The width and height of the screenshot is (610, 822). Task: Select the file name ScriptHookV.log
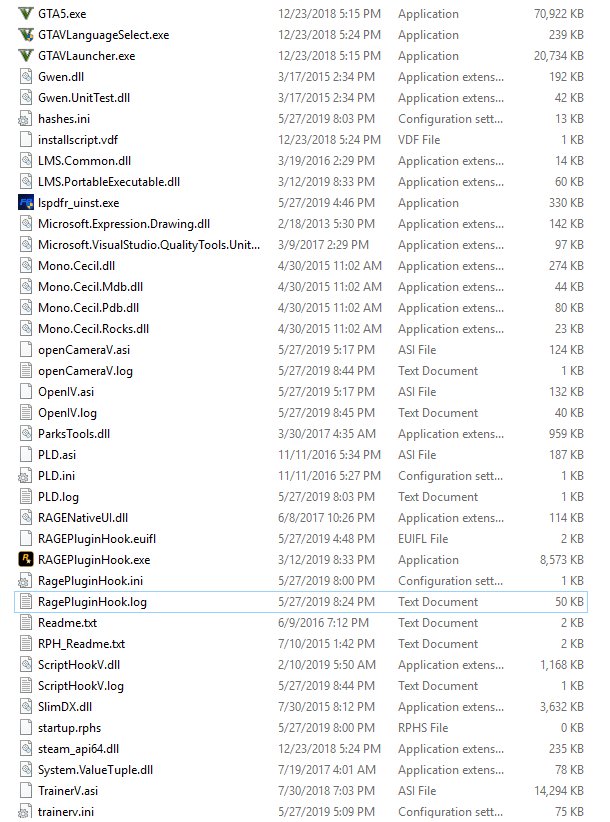click(x=81, y=686)
